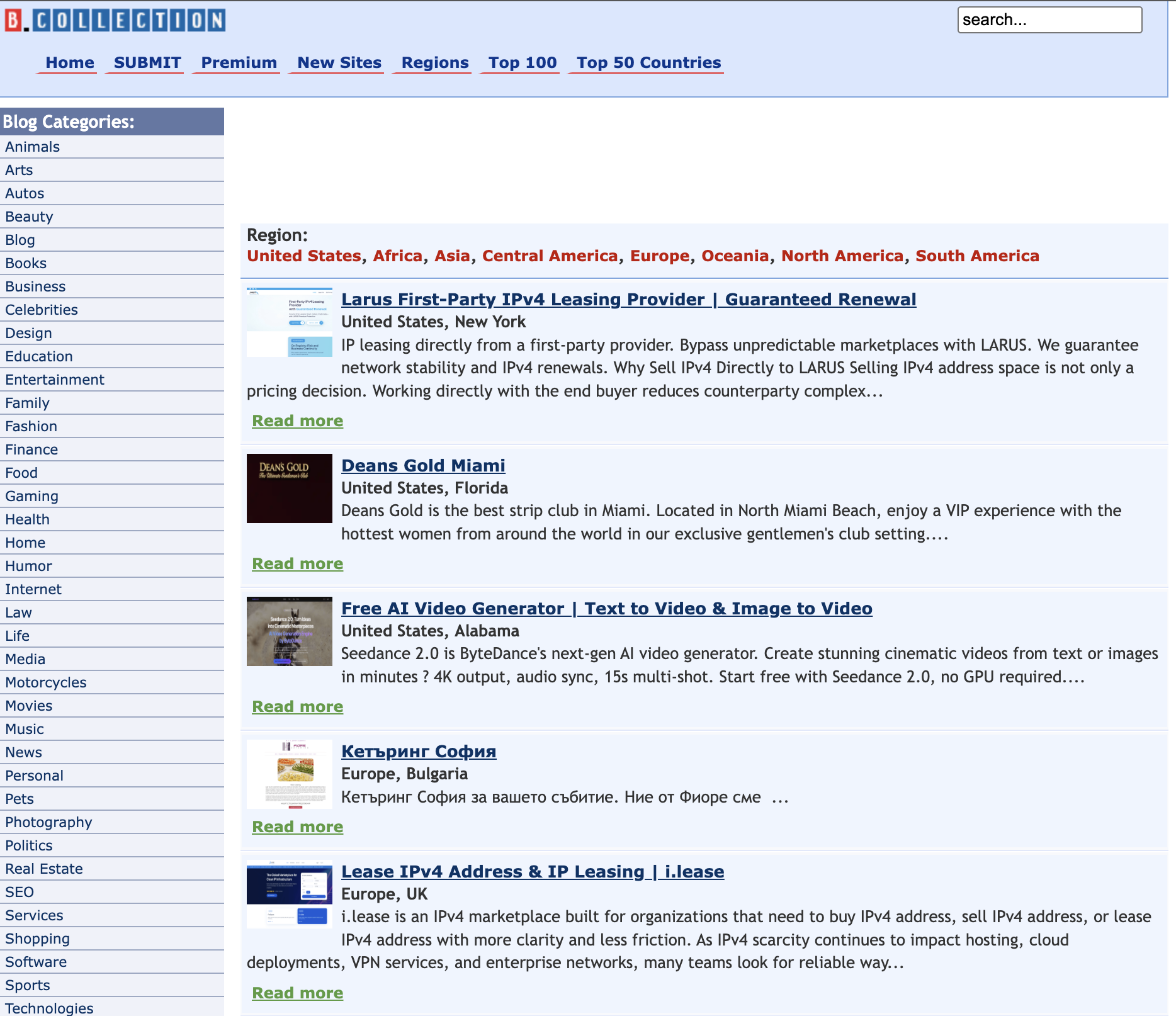Filter by South America region

point(977,256)
